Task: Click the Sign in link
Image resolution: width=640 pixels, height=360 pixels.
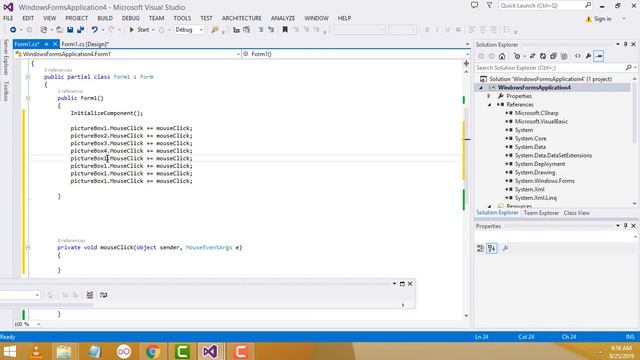Action: pos(602,19)
